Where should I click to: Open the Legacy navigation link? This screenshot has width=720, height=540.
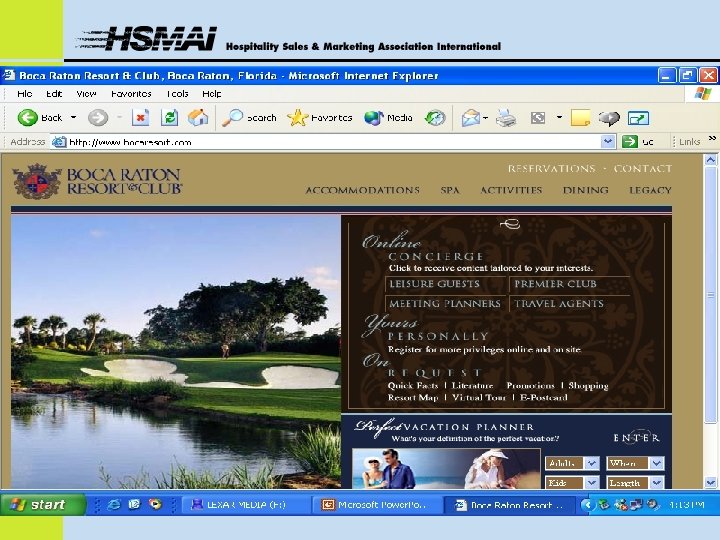650,190
